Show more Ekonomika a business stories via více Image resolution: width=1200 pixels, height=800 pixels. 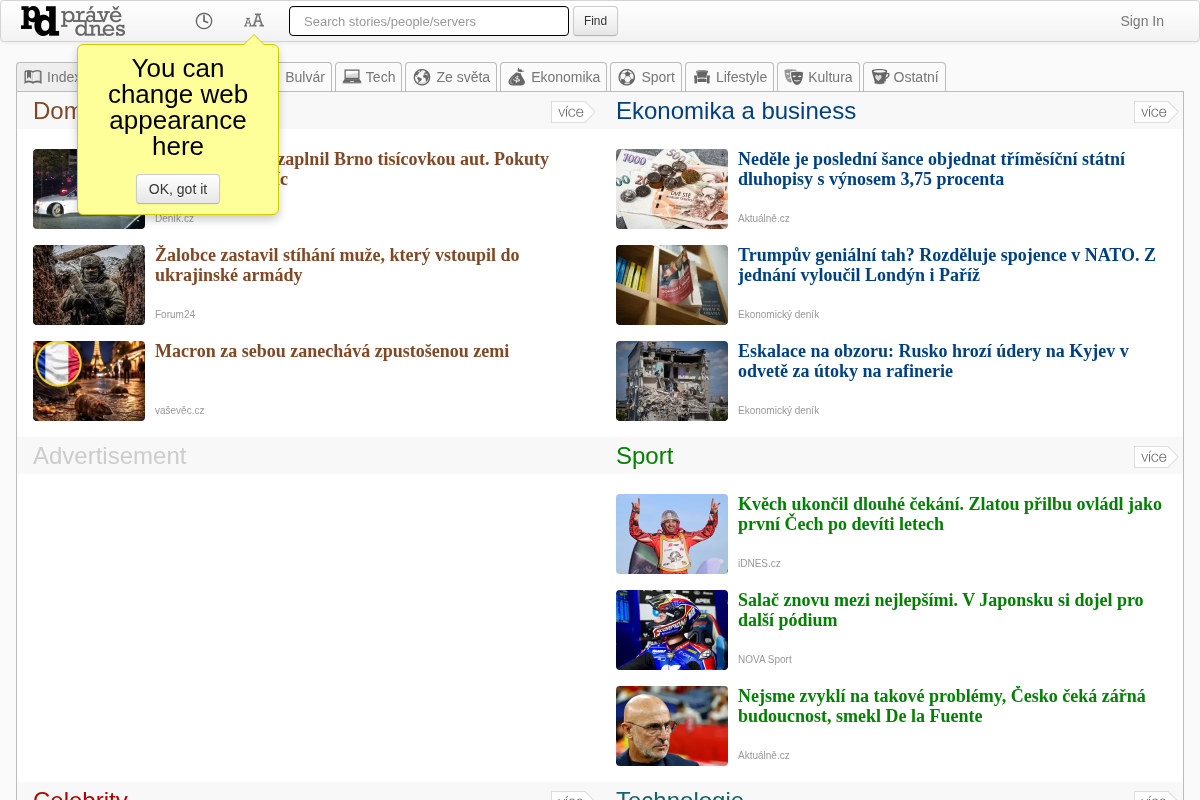(1155, 112)
